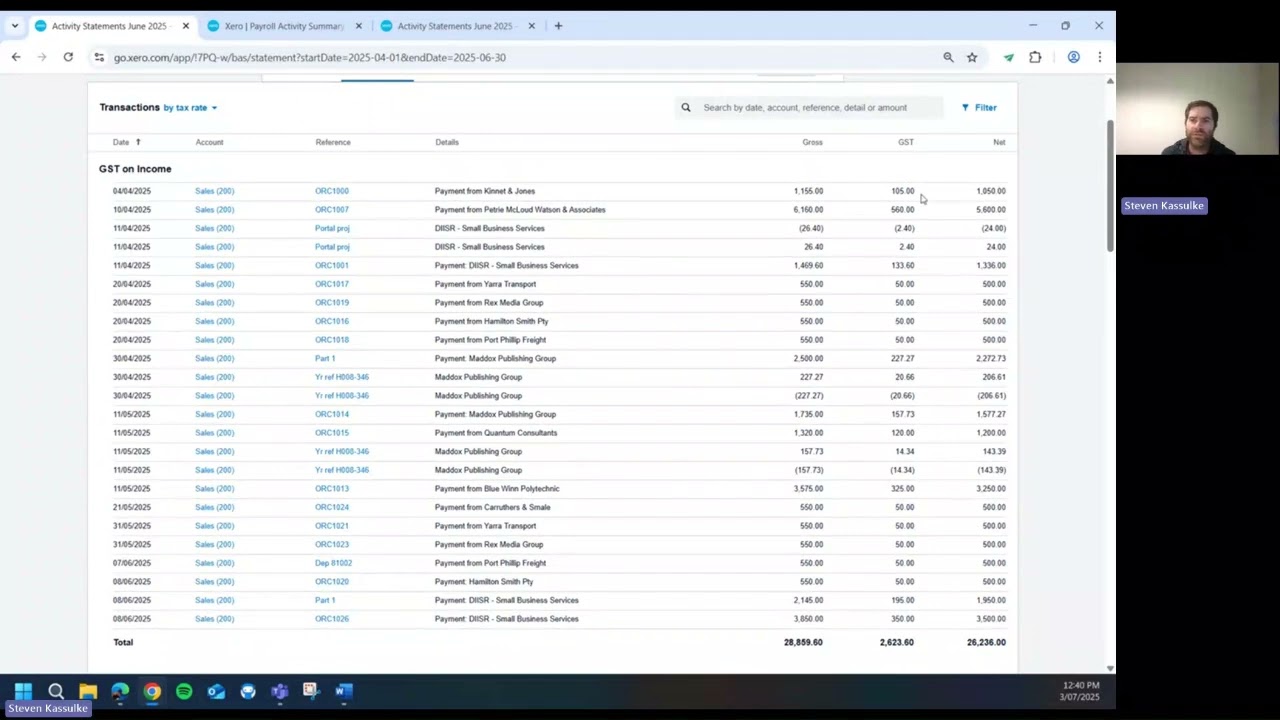Sort by the Account column header
Image resolution: width=1280 pixels, height=720 pixels.
point(209,142)
